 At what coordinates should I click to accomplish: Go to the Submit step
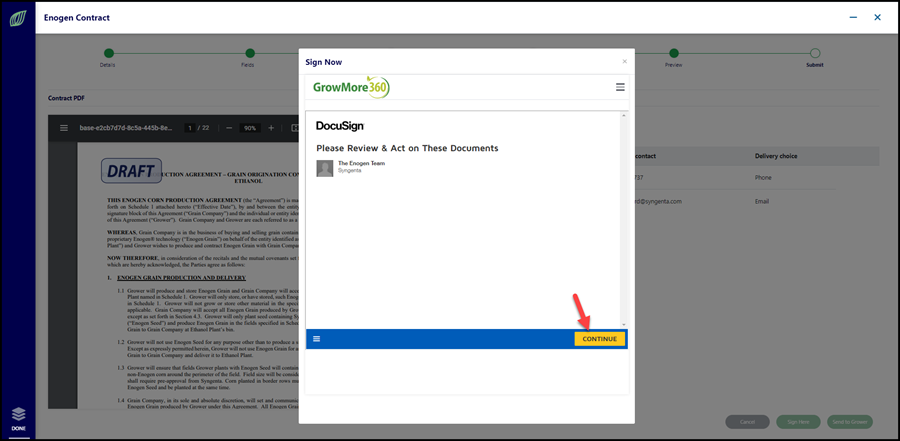pyautogui.click(x=814, y=53)
